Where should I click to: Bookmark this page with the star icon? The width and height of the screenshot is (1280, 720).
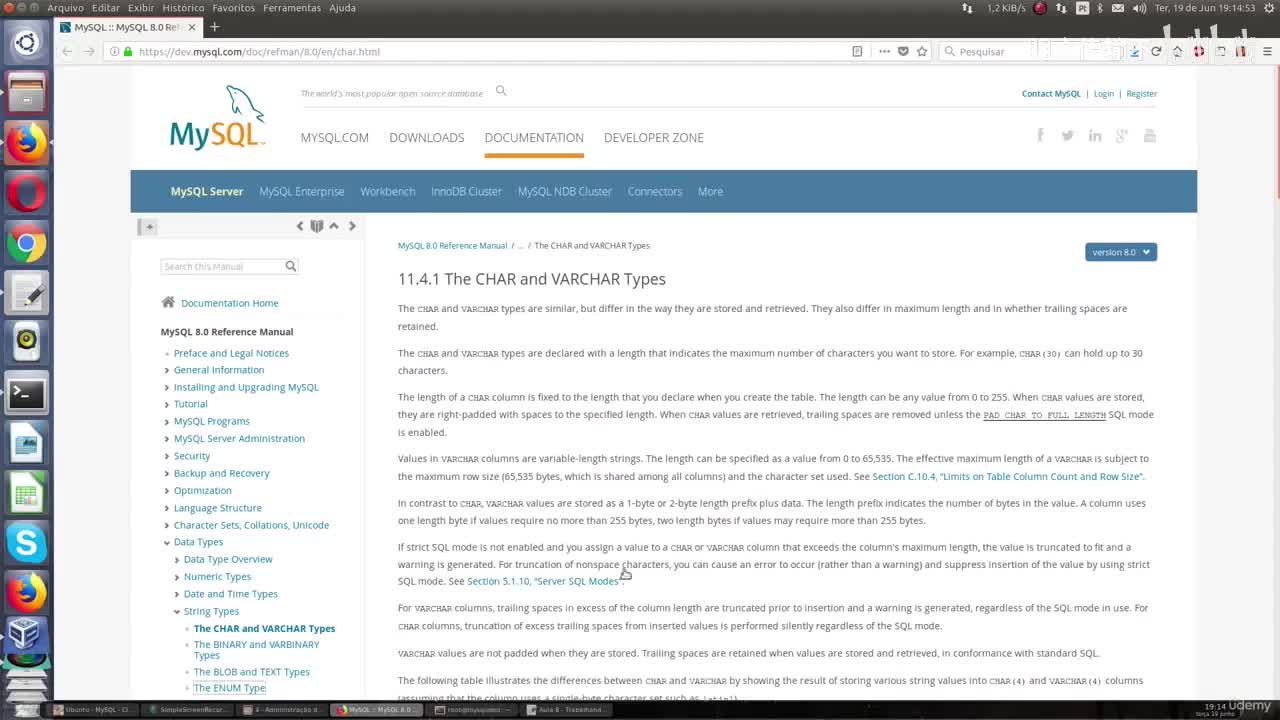coord(922,51)
